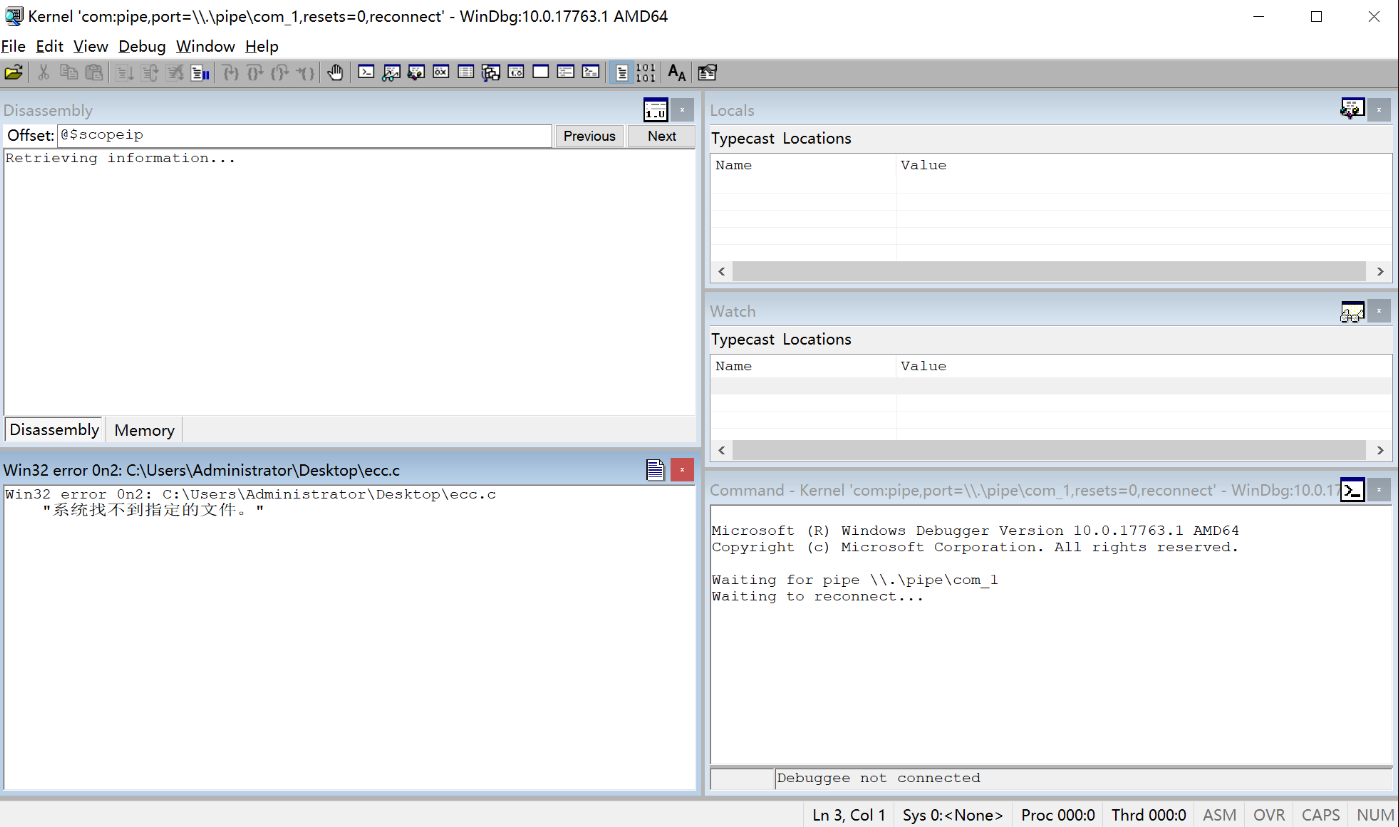Click the Next button in Disassembly

click(x=662, y=136)
